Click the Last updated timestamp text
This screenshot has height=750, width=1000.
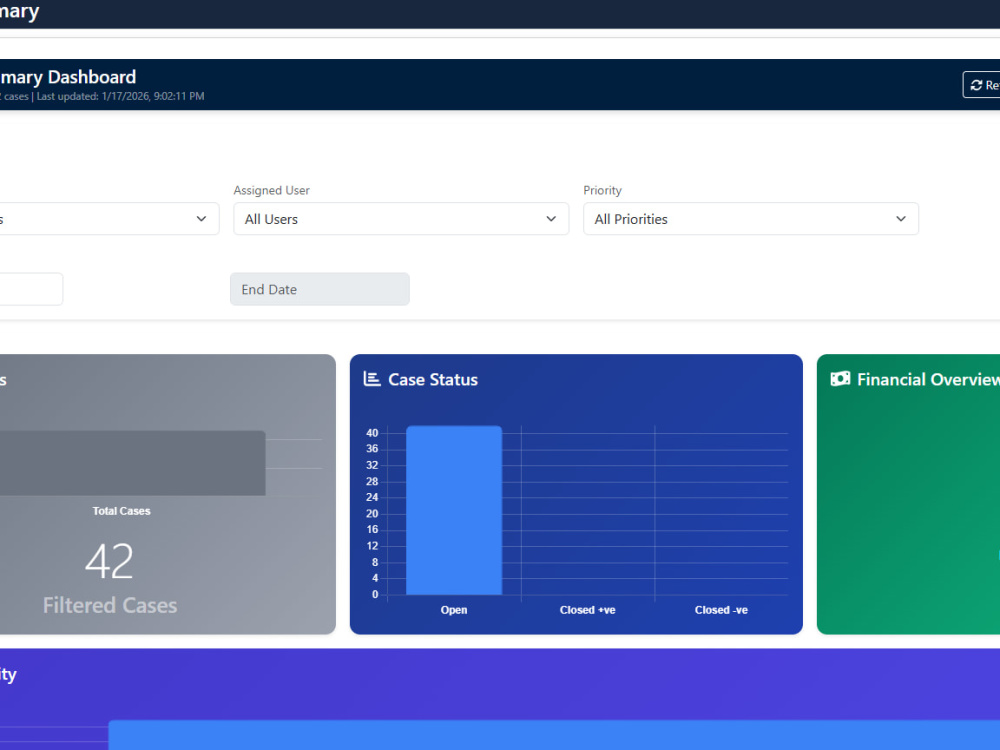[121, 96]
